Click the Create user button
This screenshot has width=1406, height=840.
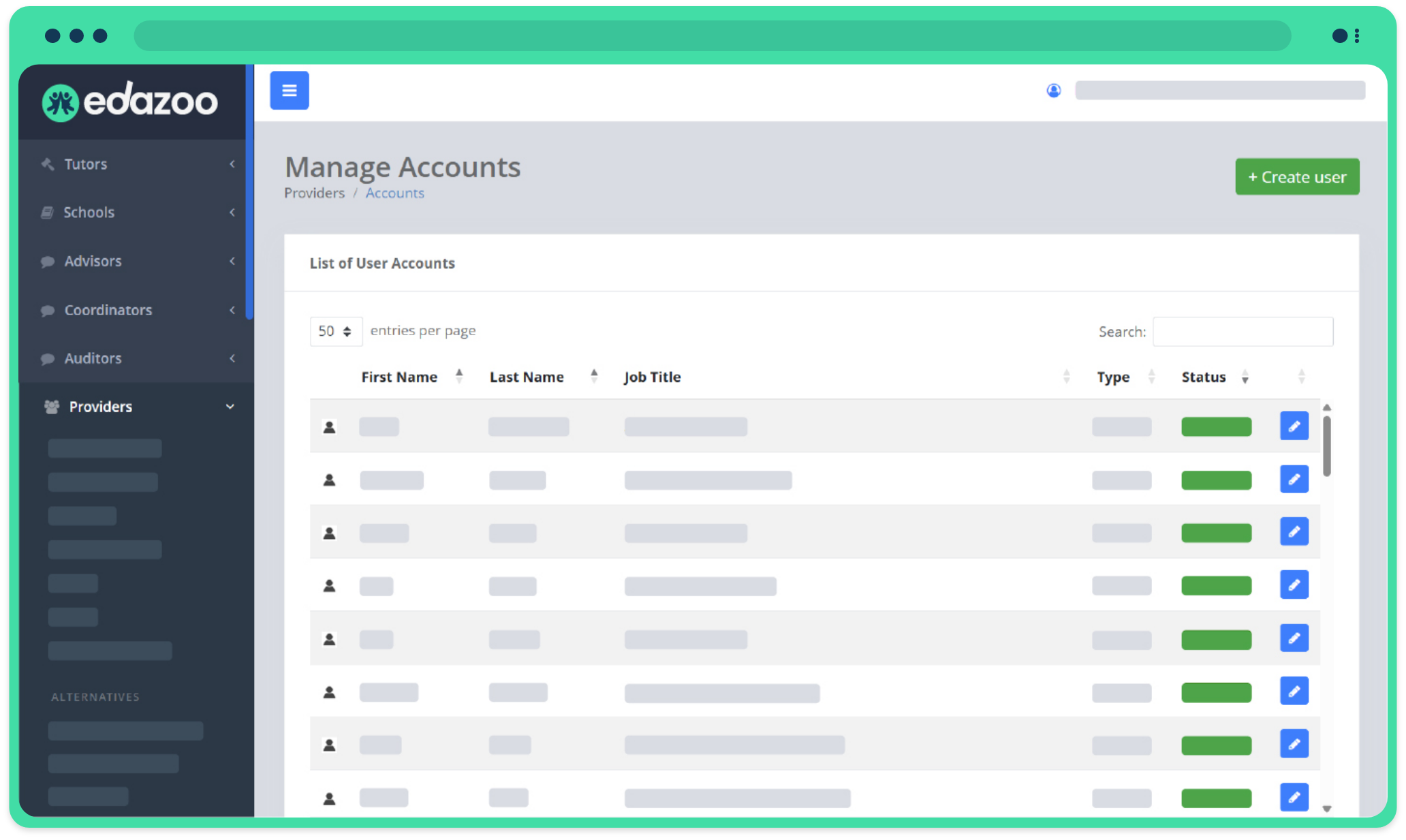1296,177
